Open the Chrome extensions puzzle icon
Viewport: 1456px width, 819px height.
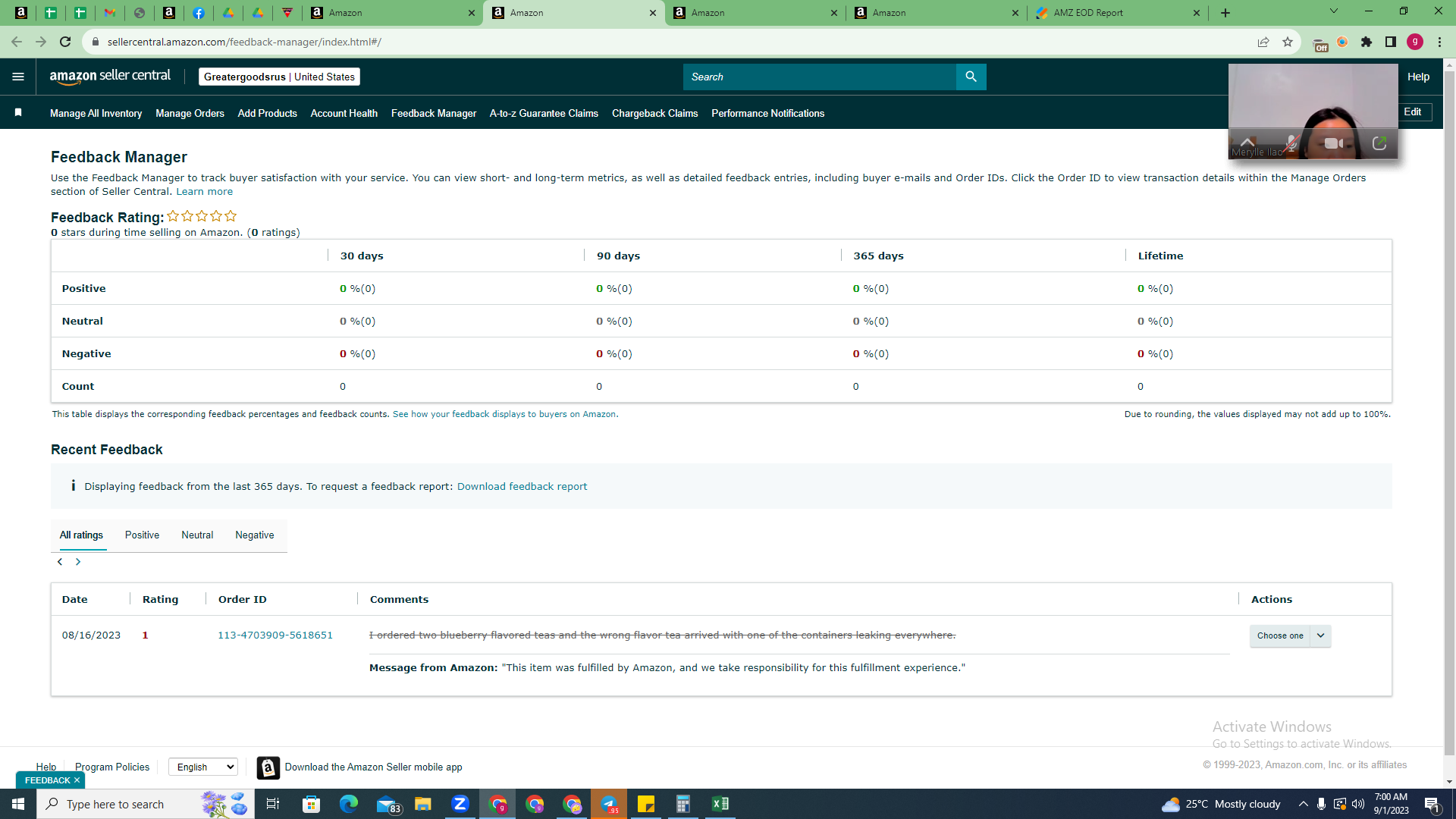(1367, 42)
